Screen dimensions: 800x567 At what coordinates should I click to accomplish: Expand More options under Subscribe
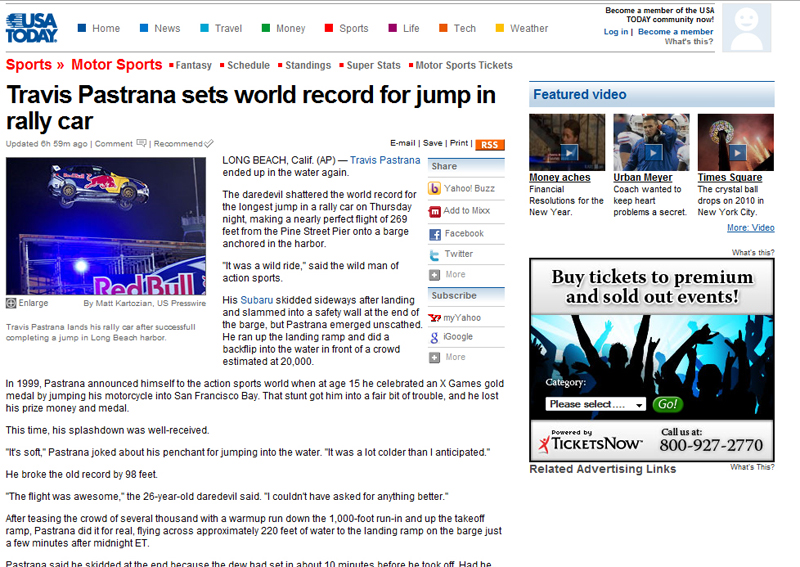(434, 358)
